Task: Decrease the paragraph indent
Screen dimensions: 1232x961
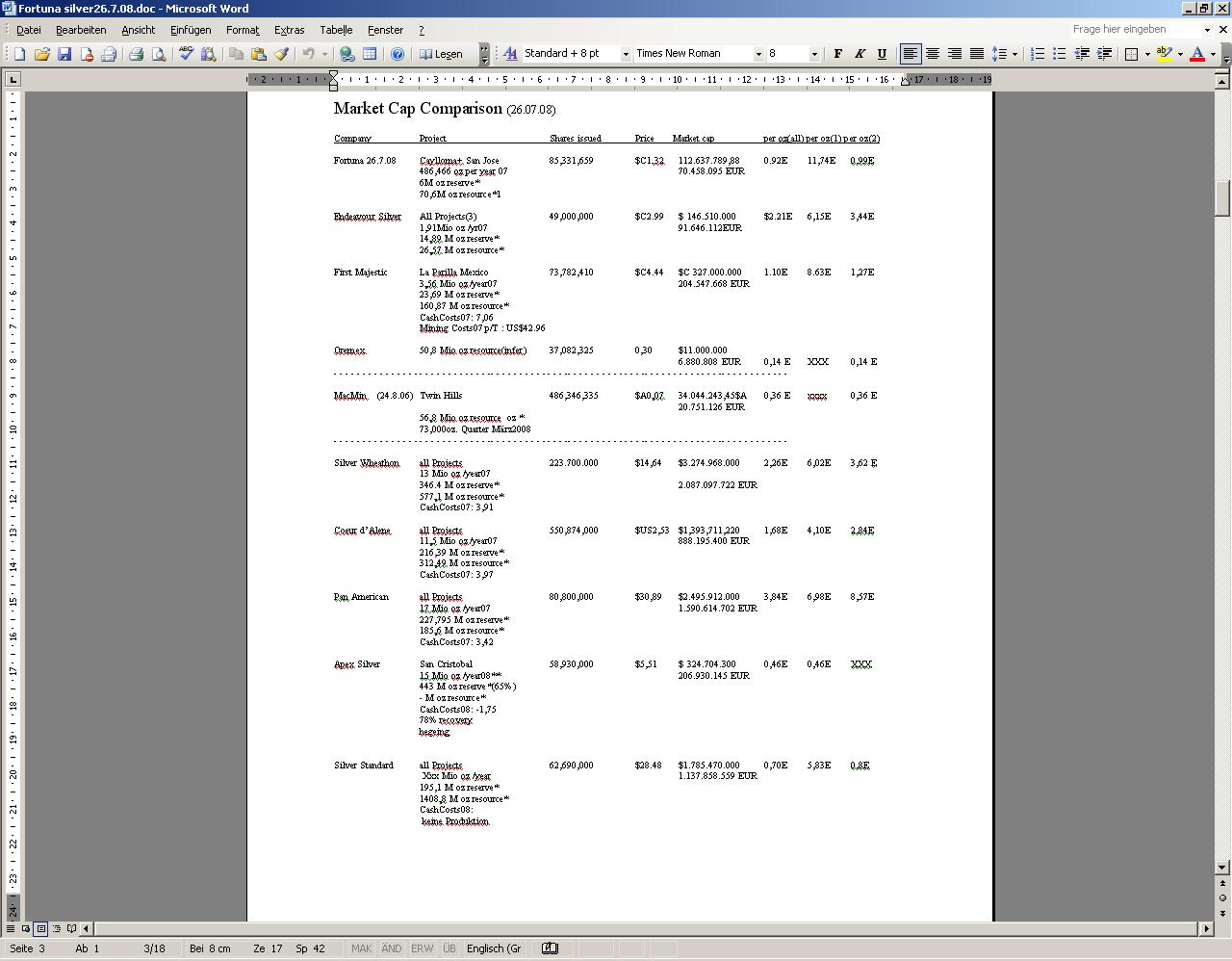Action: 1082,54
